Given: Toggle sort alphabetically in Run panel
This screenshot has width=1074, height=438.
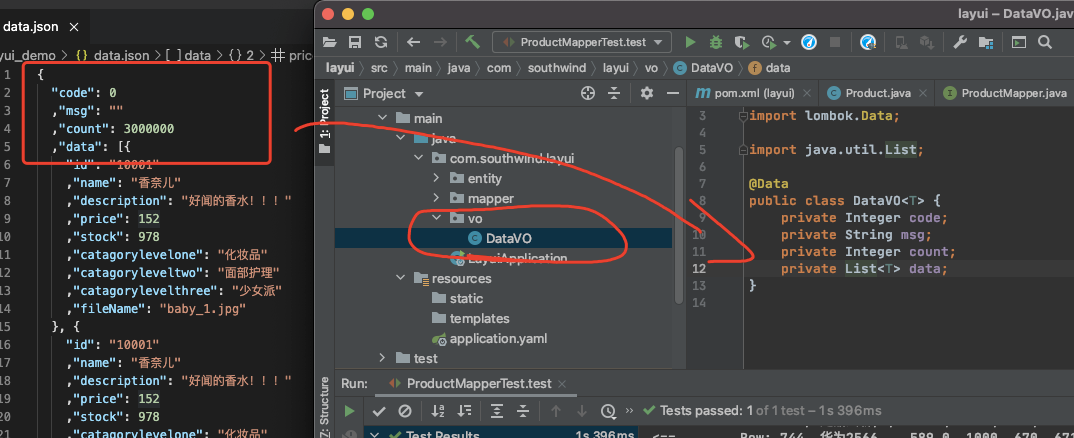Looking at the screenshot, I should [438, 411].
